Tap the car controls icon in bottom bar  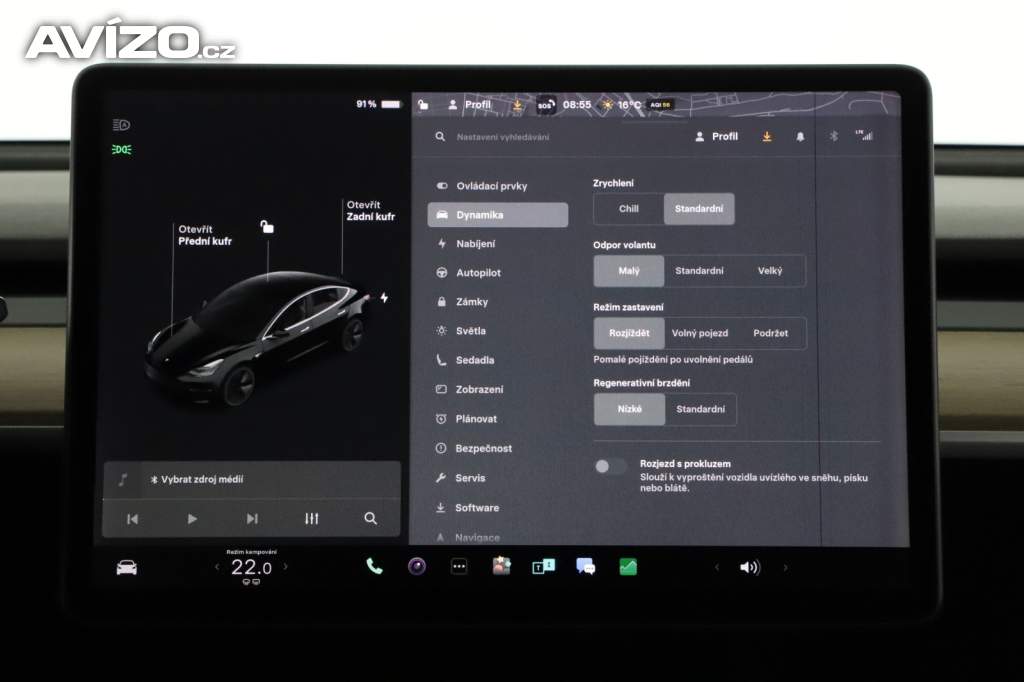click(x=127, y=568)
